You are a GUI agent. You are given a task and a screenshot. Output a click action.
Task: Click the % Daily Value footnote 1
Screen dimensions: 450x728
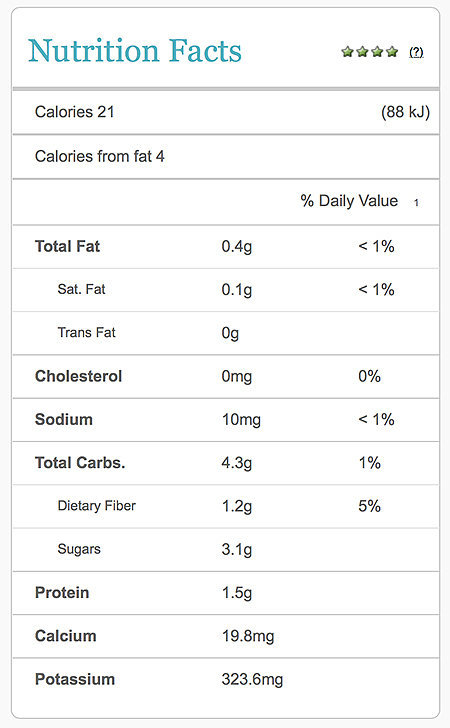pos(416,202)
